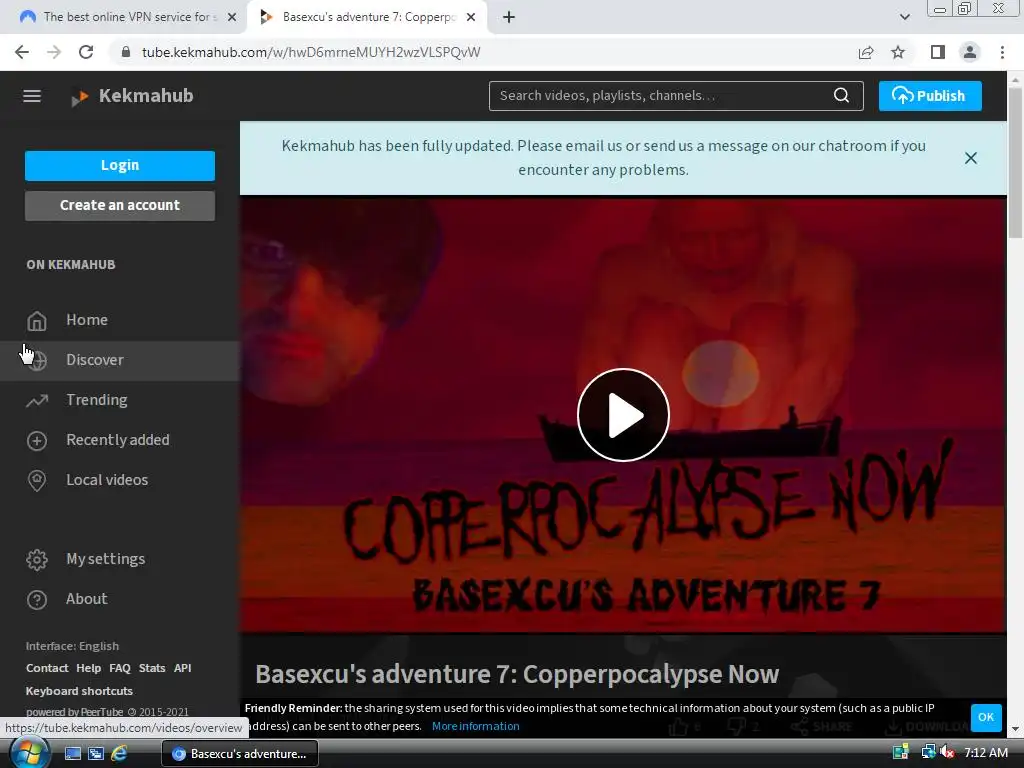Click the page vertical scrollbar
Image resolution: width=1024 pixels, height=768 pixels.
tap(1015, 163)
